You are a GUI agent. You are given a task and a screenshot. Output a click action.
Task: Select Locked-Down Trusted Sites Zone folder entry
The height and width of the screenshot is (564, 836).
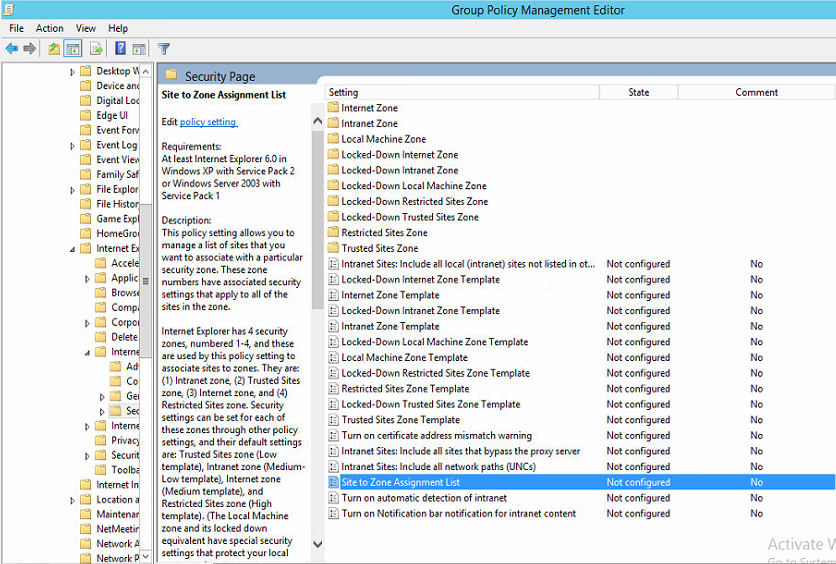pyautogui.click(x=409, y=217)
